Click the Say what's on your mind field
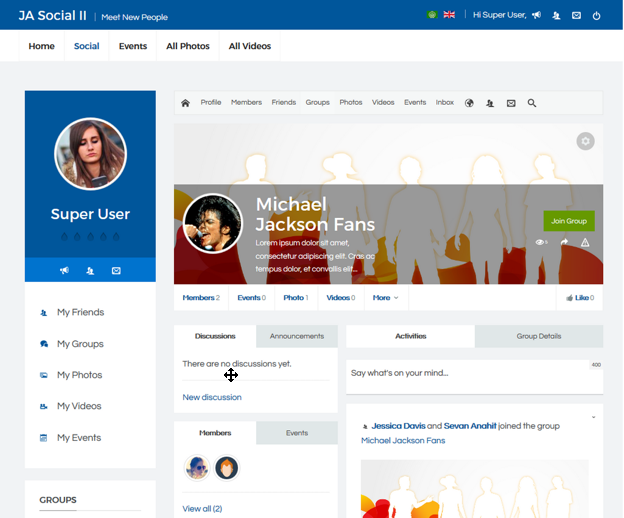The image size is (624, 518). coord(474,377)
